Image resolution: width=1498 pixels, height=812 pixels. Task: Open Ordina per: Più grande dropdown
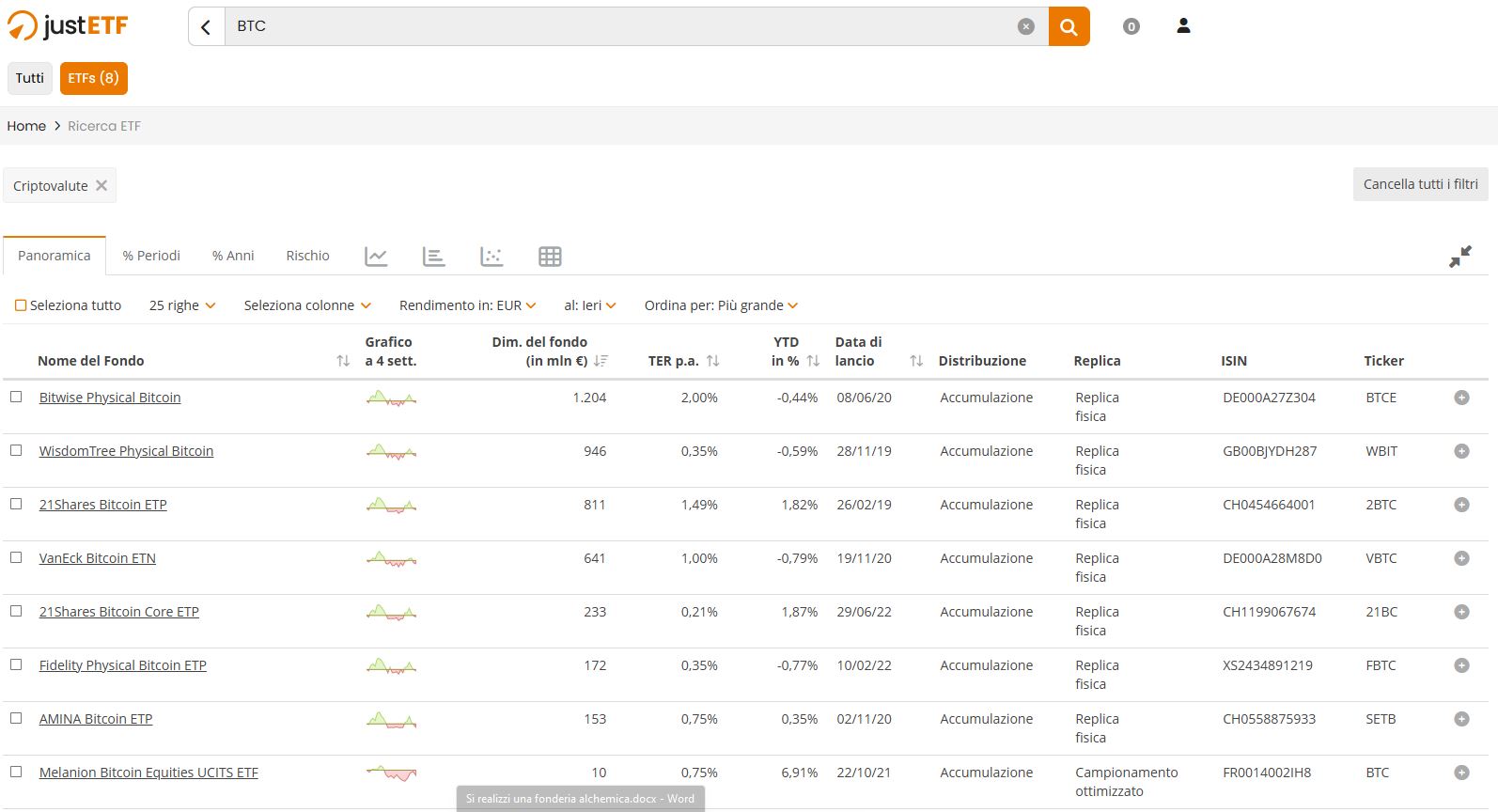pos(721,305)
